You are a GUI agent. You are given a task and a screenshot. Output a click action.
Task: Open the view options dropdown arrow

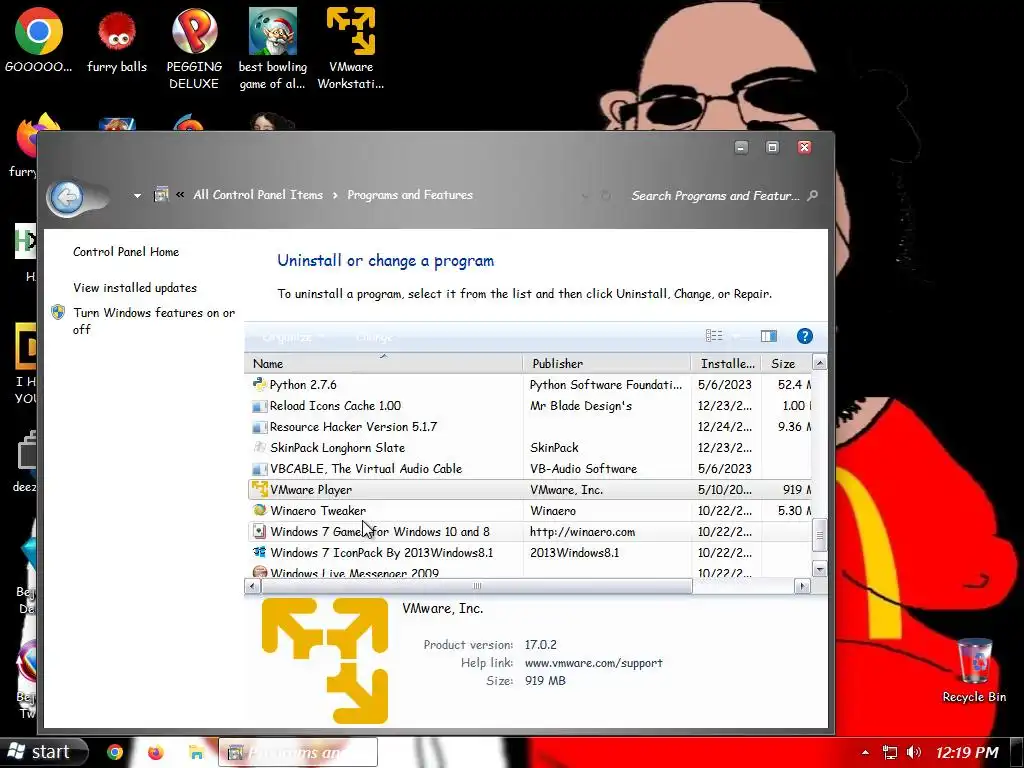[736, 336]
